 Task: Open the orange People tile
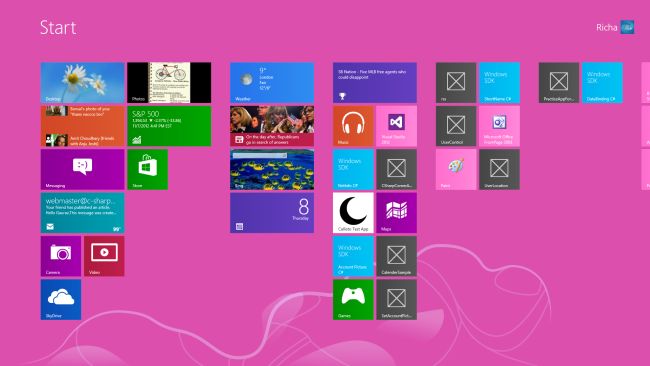click(x=82, y=126)
